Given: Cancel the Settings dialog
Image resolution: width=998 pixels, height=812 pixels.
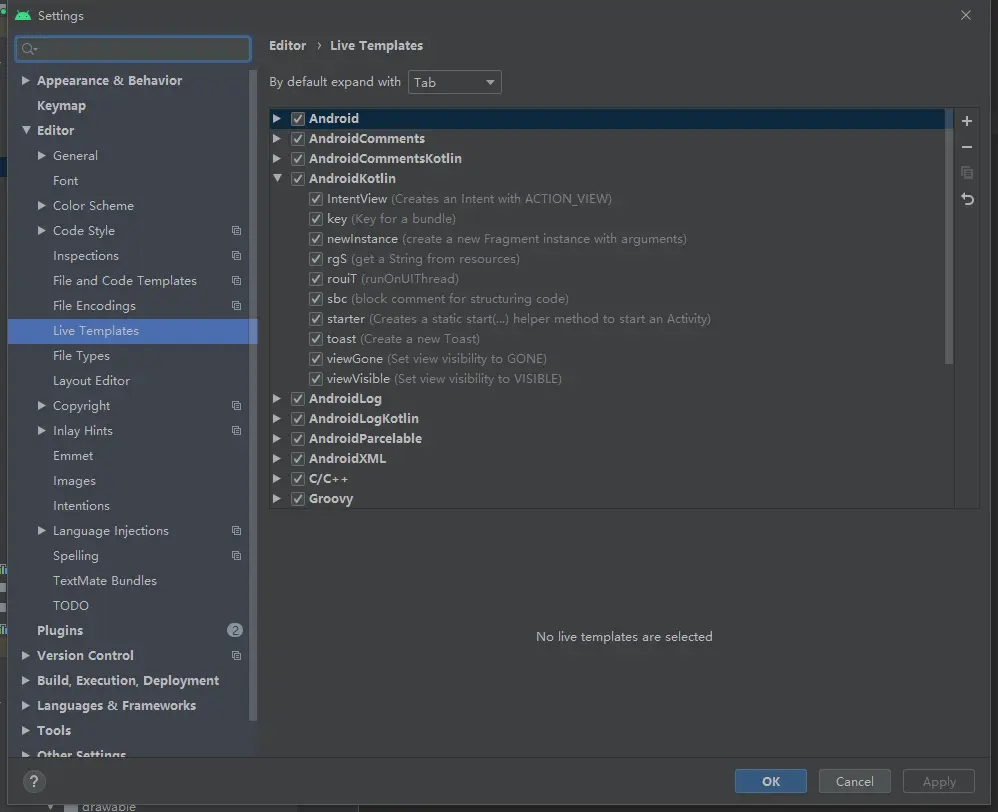Looking at the screenshot, I should point(854,781).
